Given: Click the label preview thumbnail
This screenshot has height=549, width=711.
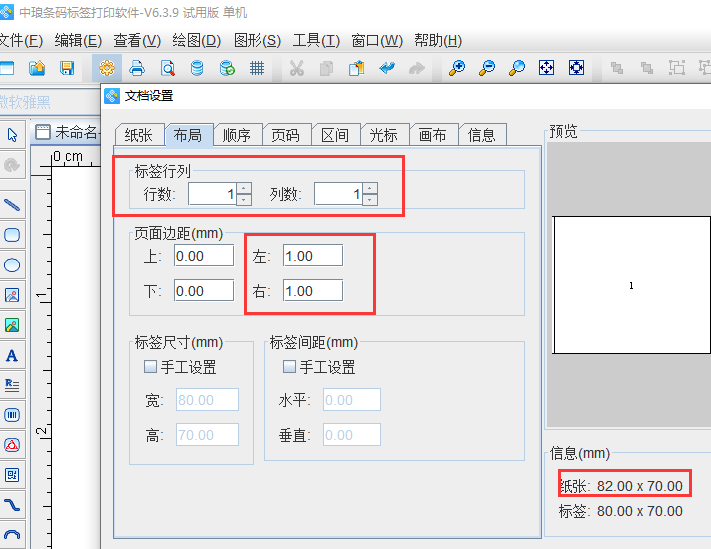Looking at the screenshot, I should (x=631, y=285).
